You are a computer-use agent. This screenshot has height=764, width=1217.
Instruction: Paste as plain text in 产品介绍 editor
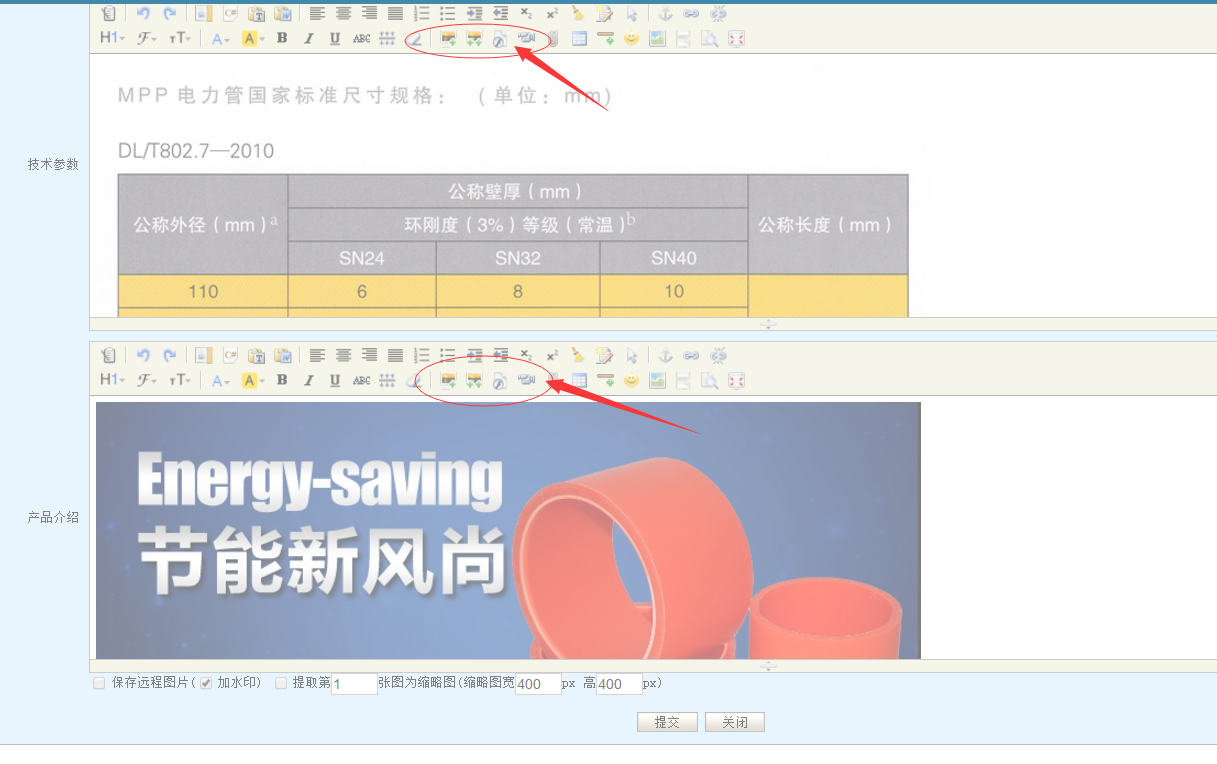coord(256,355)
